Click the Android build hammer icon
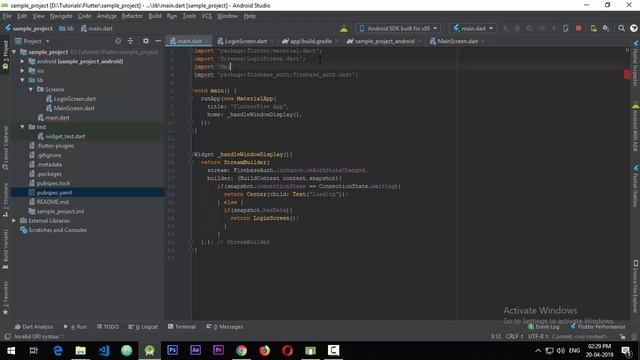This screenshot has width=640, height=360. [344, 28]
